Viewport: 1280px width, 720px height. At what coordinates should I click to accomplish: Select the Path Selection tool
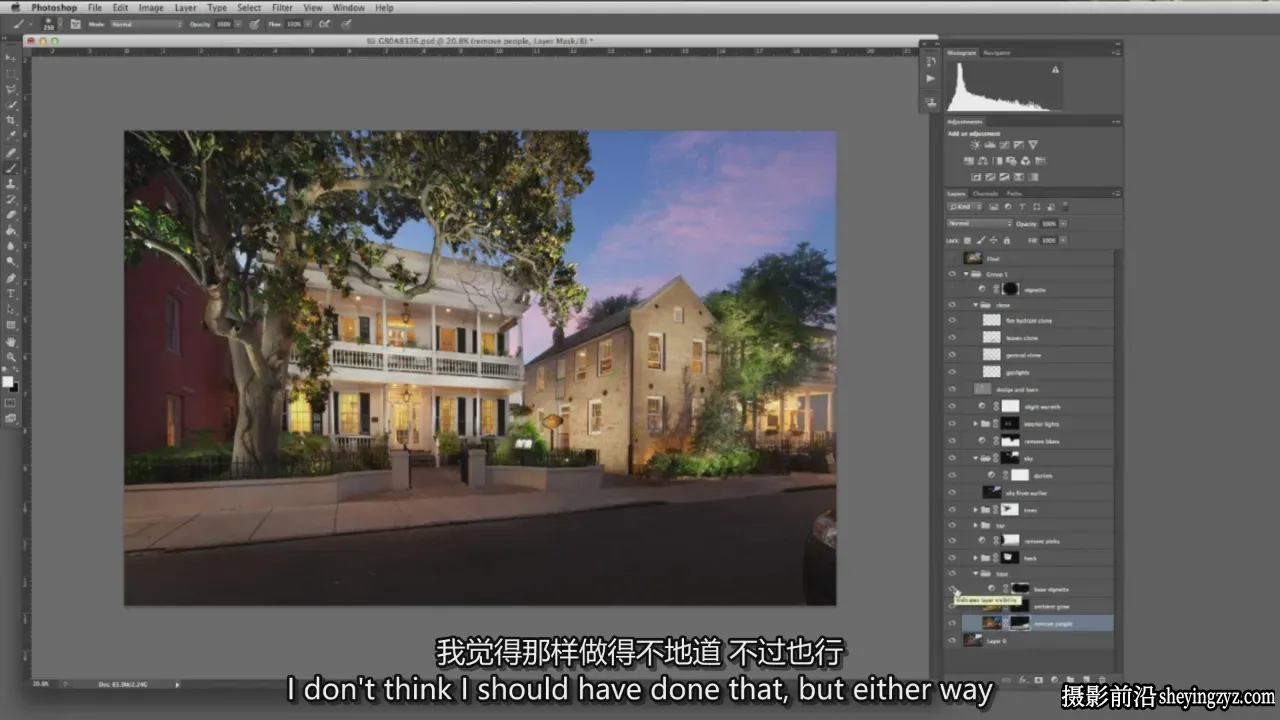(12, 309)
